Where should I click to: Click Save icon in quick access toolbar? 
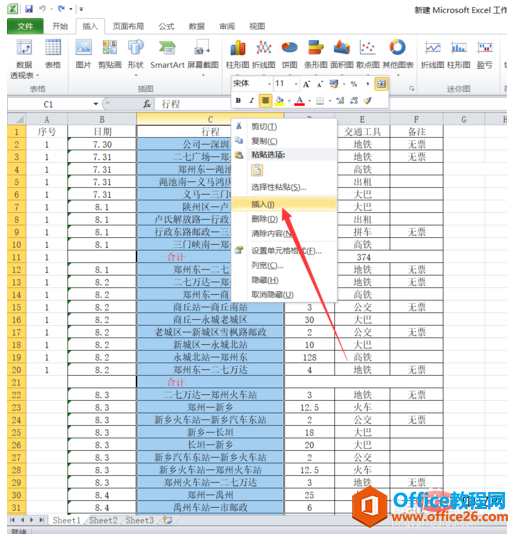29,9
